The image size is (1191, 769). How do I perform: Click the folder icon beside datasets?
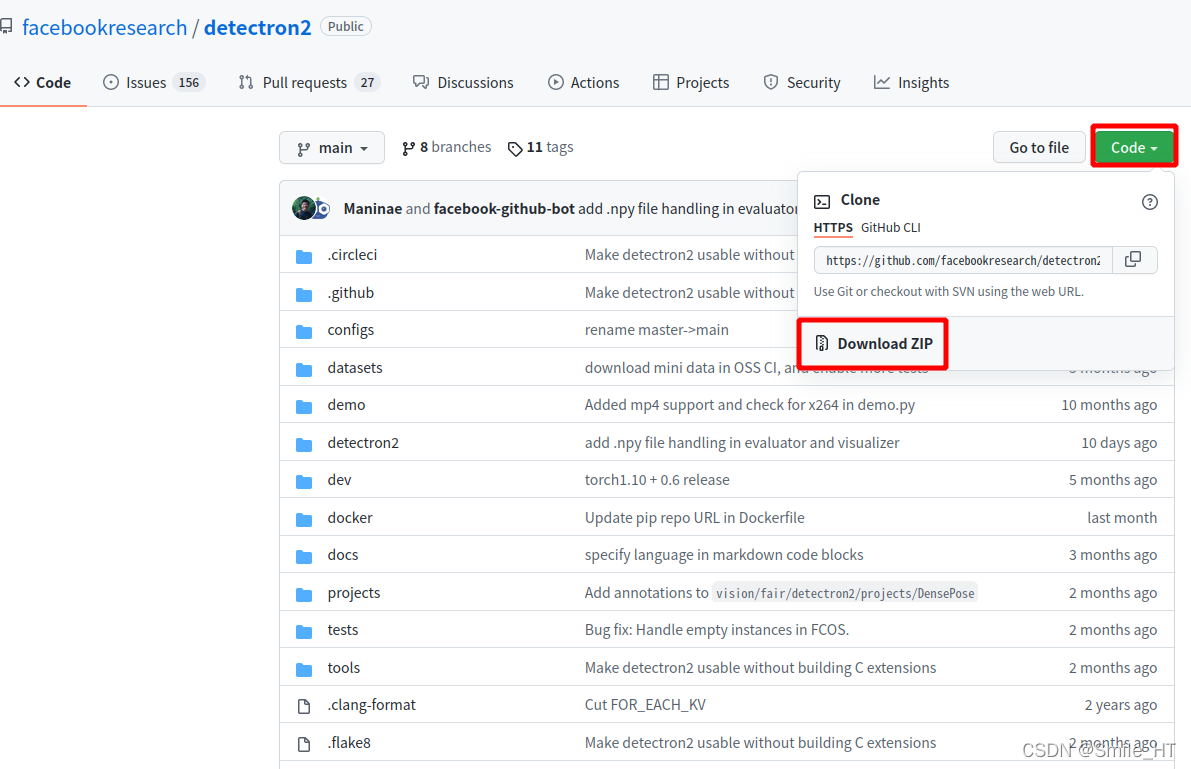tap(304, 369)
